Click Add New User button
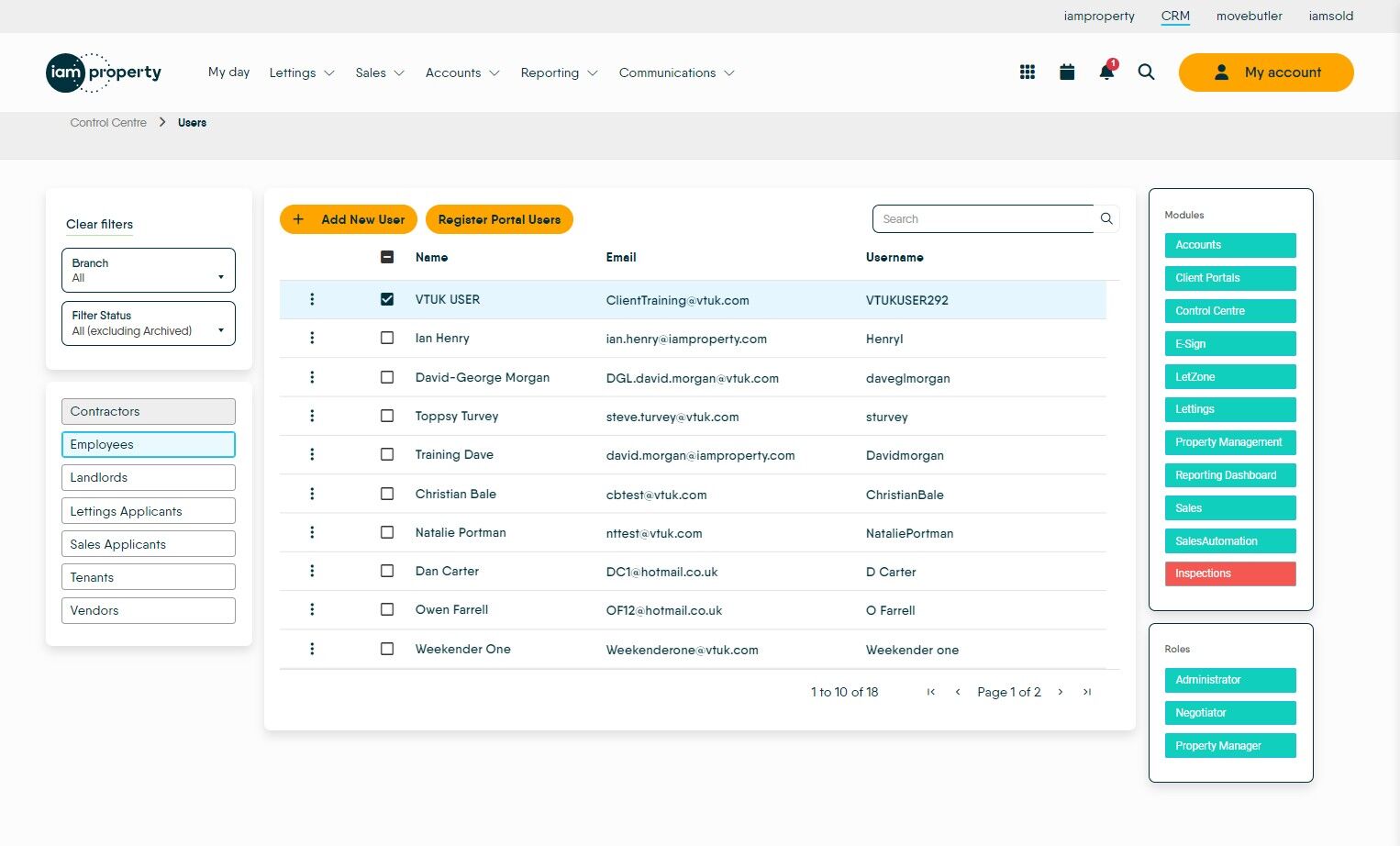This screenshot has width=1400, height=846. pos(349,219)
